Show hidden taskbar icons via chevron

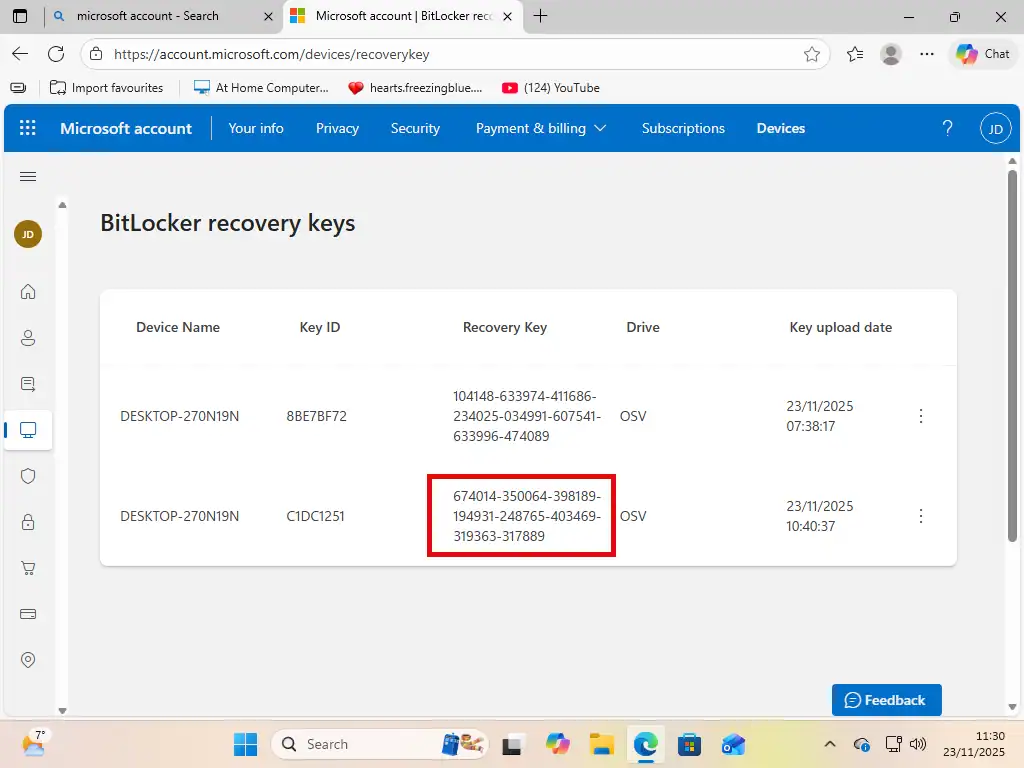830,744
